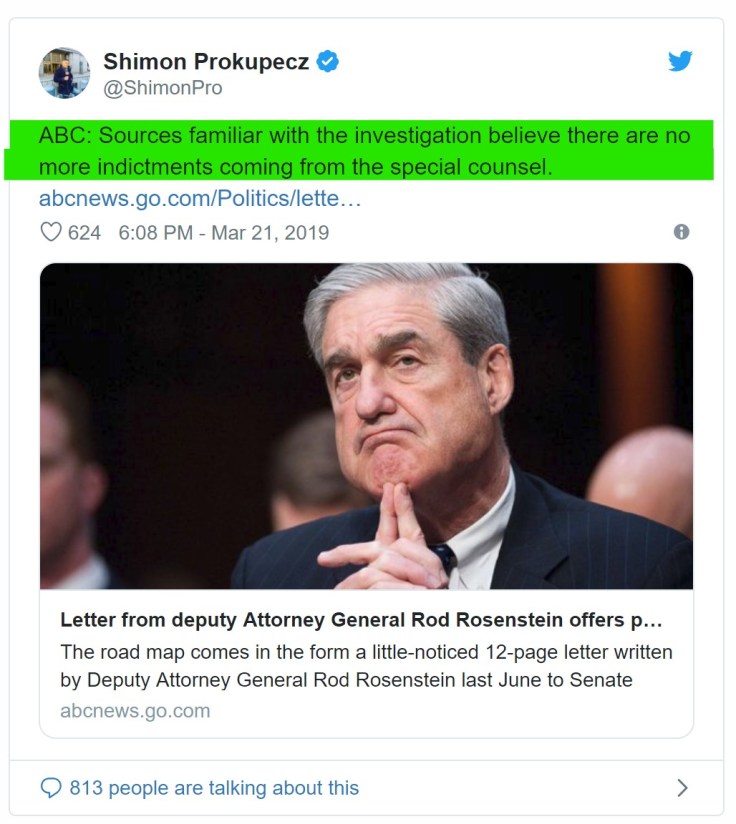
Task: Click tweet line starting 'ABC: Sources familiar'
Action: click(364, 136)
